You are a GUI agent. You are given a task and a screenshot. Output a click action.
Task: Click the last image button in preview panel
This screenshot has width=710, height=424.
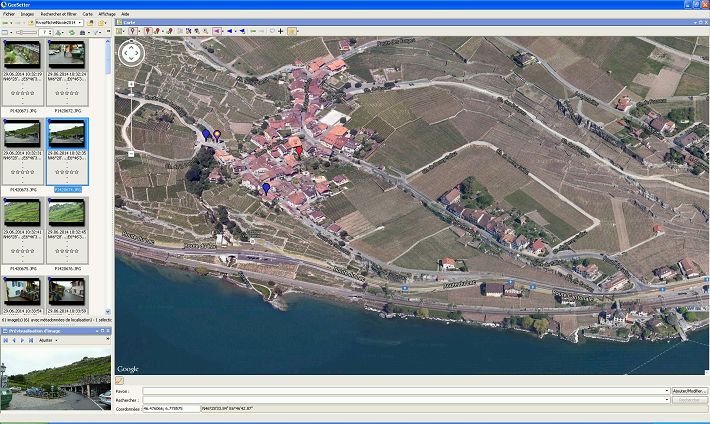(x=32, y=340)
